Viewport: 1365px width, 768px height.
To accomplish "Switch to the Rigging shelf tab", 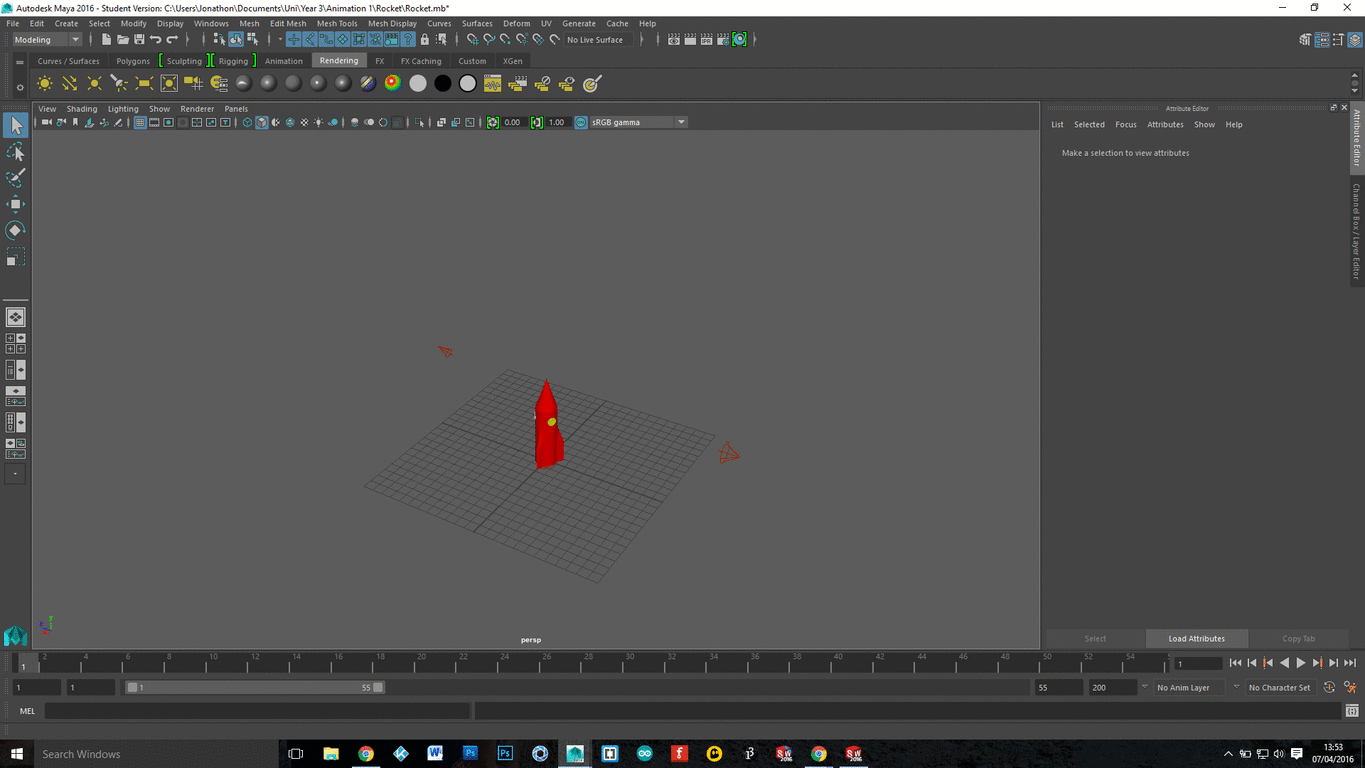I will (x=233, y=61).
